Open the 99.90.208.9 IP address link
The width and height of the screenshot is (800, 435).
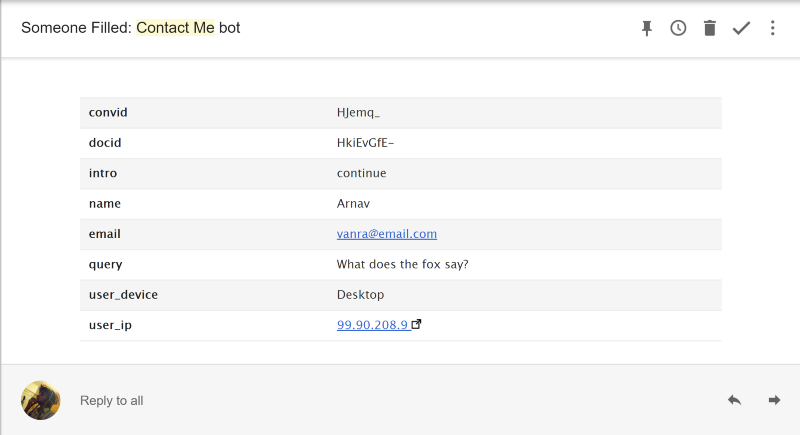tap(372, 325)
